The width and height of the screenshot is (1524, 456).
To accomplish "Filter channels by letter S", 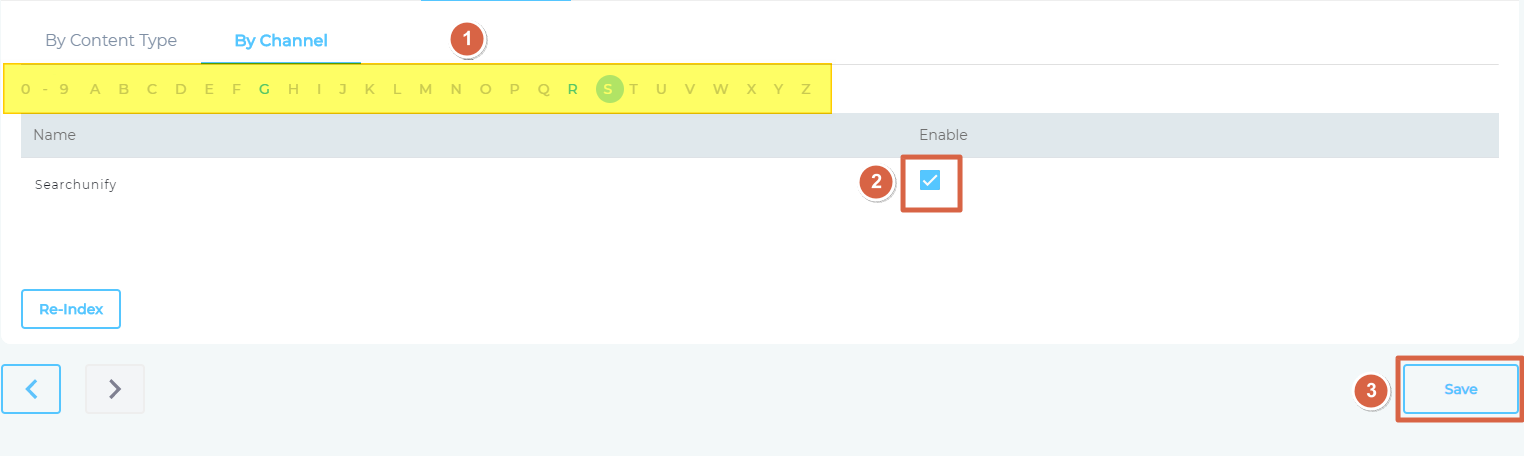I will (x=608, y=89).
